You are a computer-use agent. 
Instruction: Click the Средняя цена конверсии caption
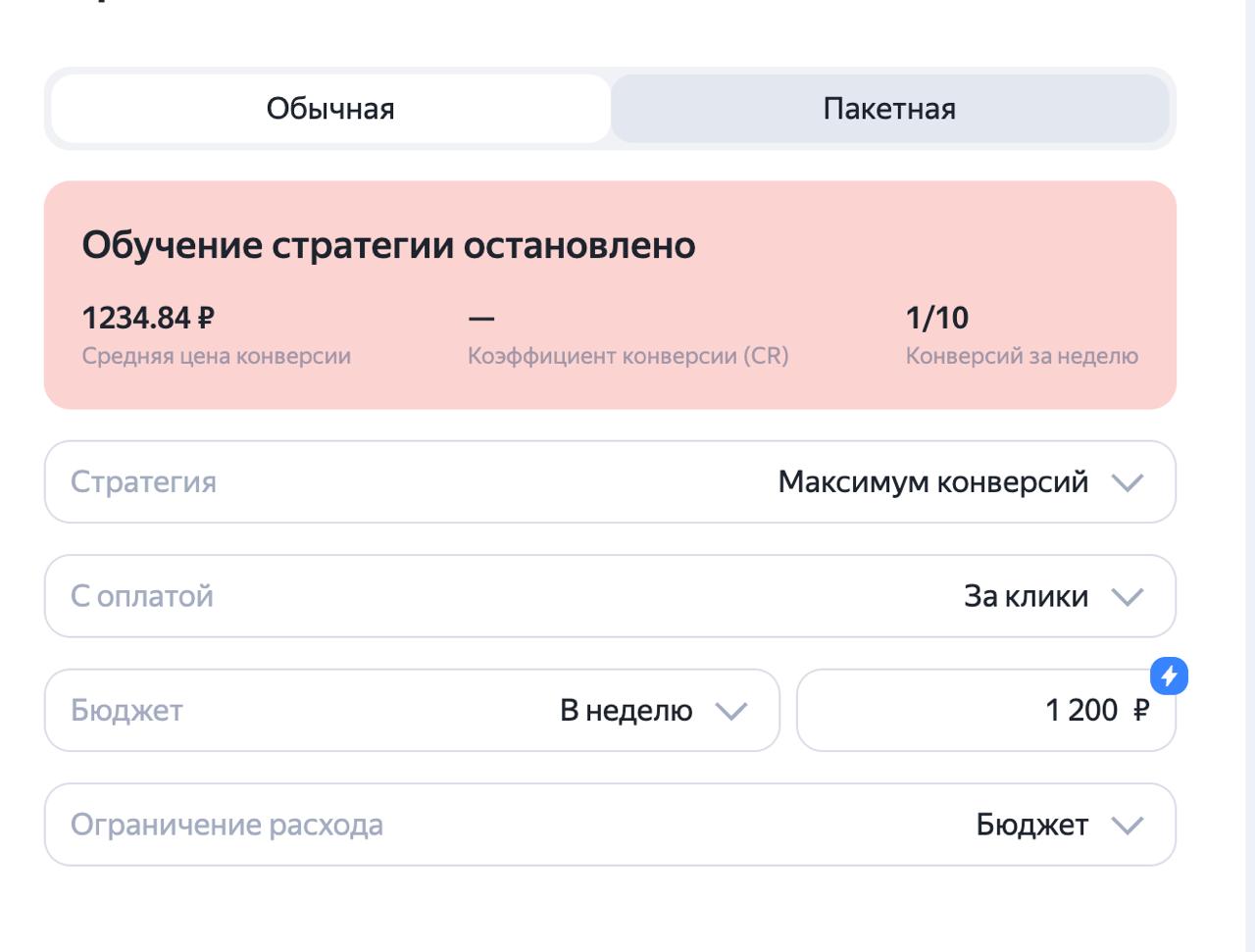[x=218, y=356]
